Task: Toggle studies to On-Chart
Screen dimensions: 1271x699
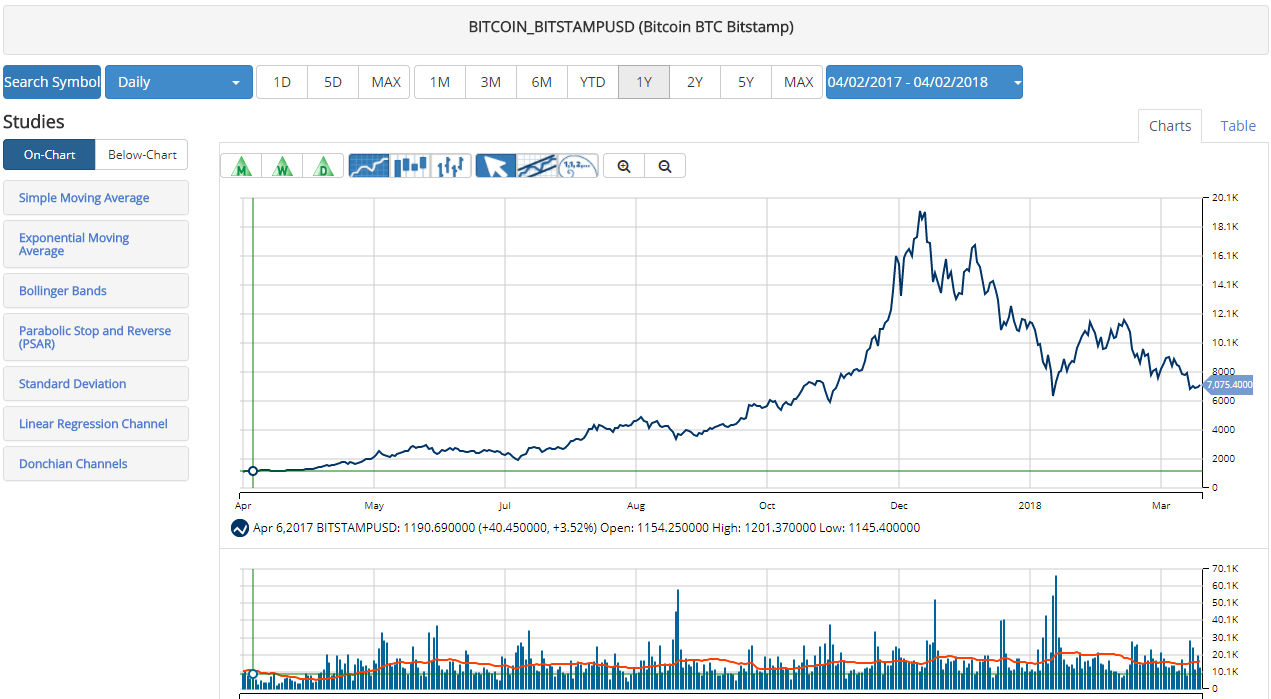Action: click(x=50, y=155)
